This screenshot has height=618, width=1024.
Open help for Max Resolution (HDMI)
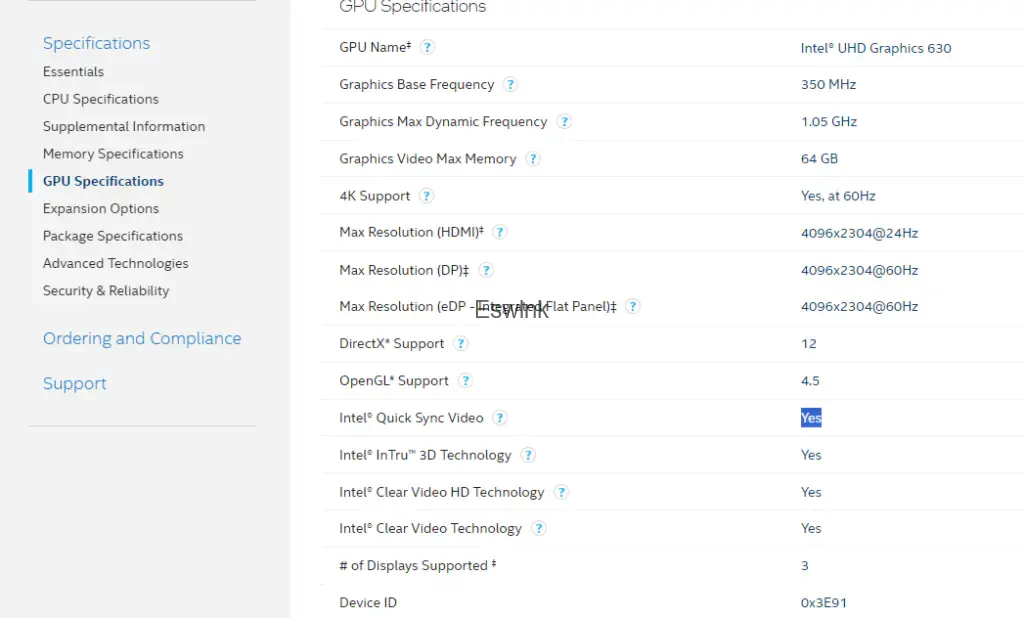(500, 232)
